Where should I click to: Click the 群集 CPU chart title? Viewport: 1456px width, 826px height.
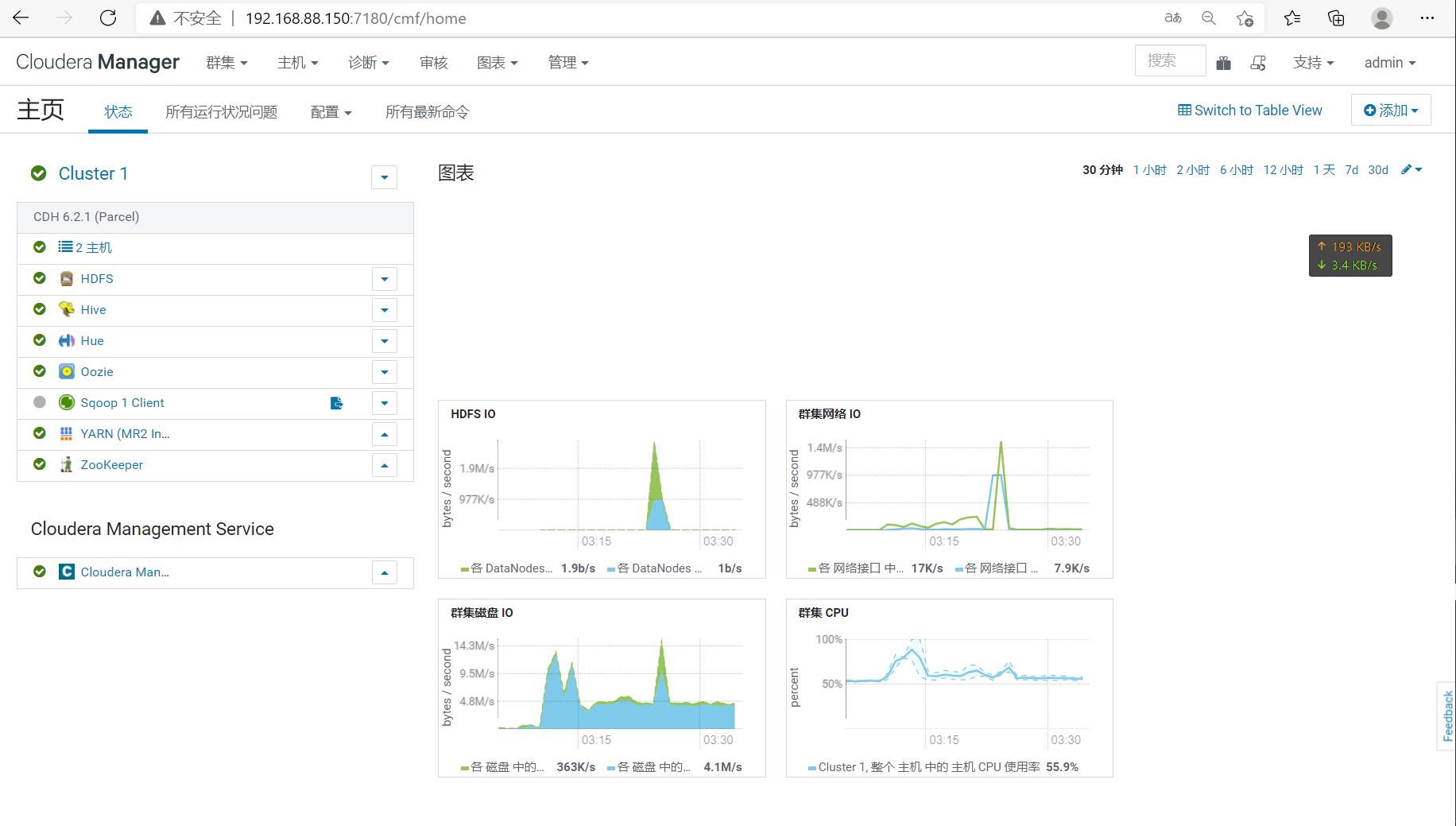click(x=823, y=612)
